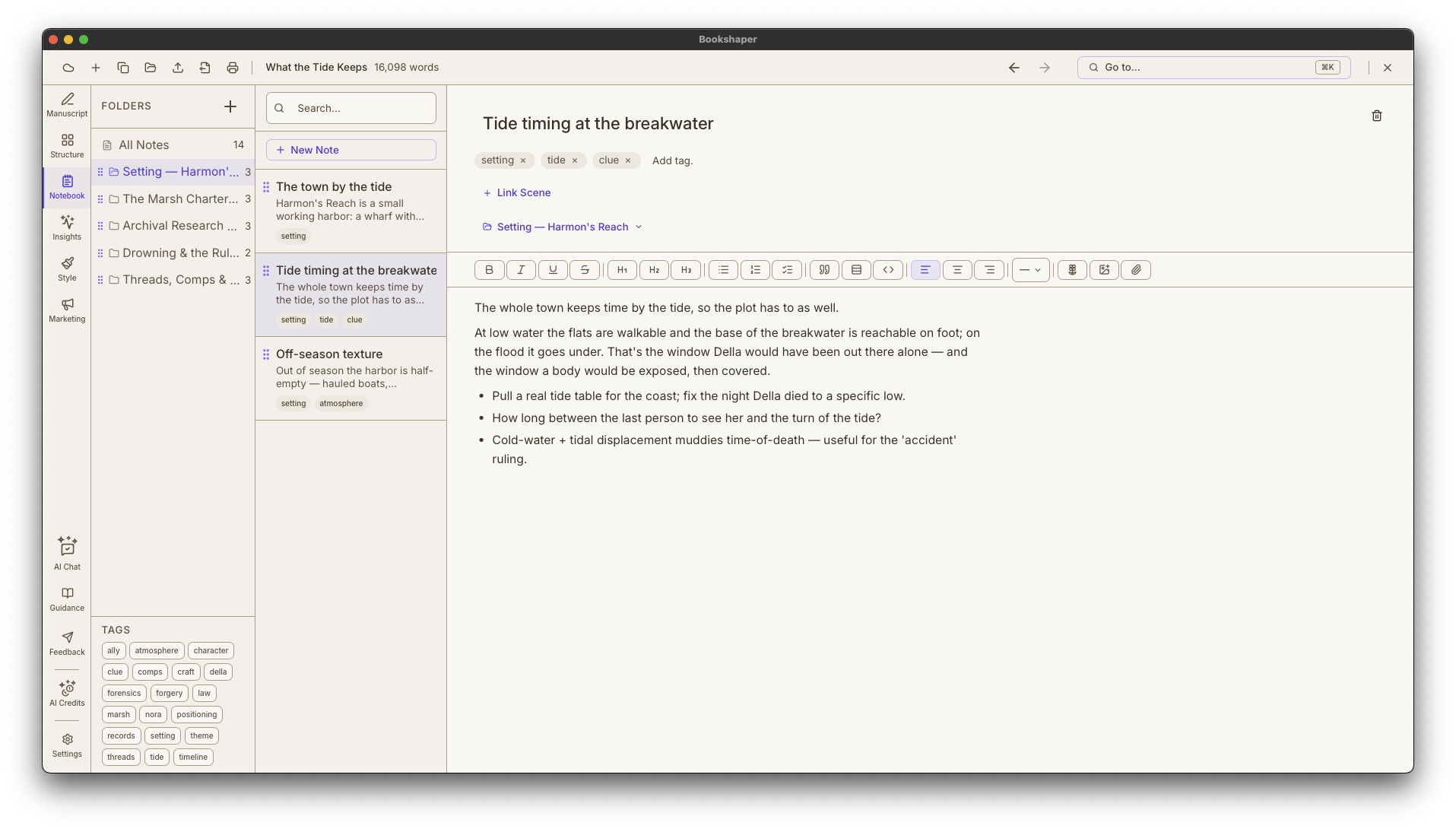Toggle numbered list

coord(755,270)
